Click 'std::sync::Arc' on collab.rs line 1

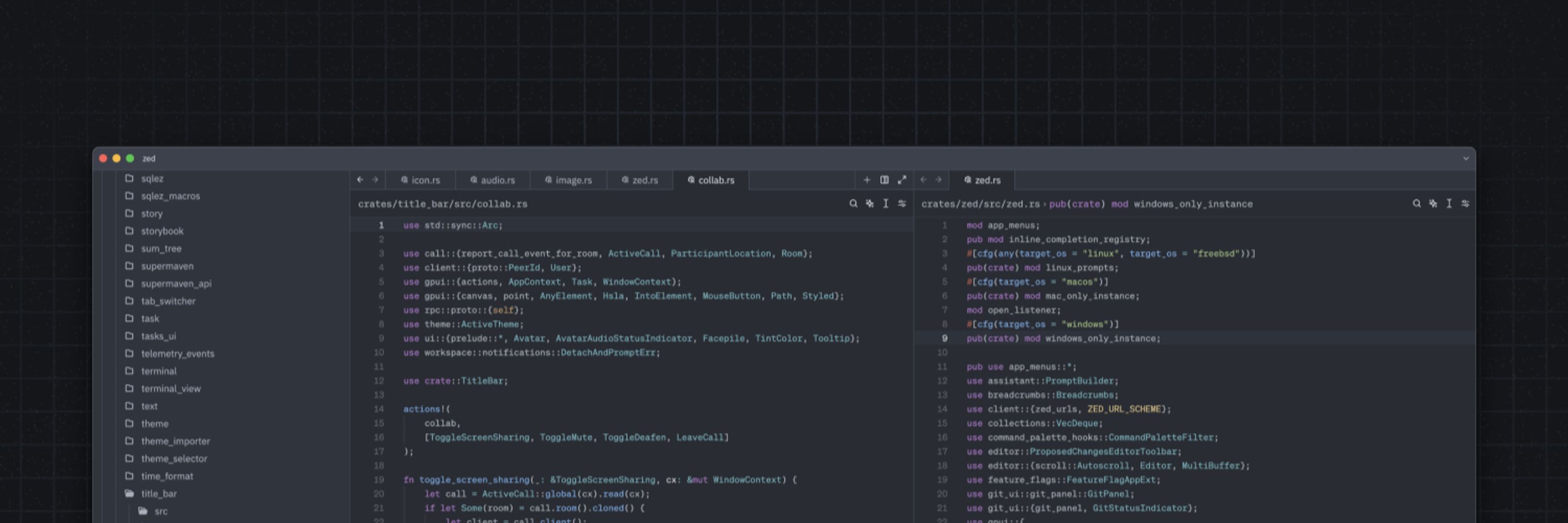point(462,225)
